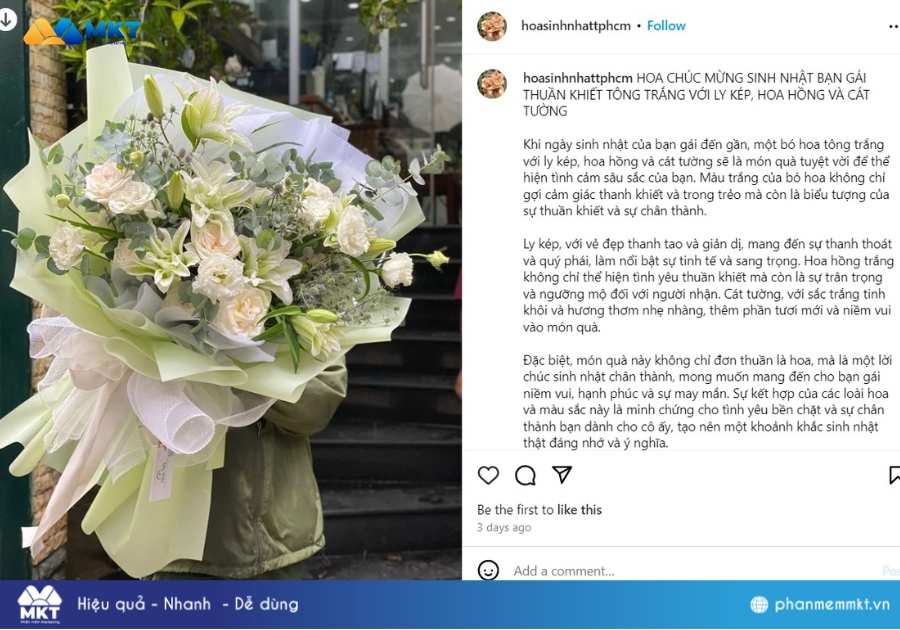Share the post using the paper plane icon

561,475
